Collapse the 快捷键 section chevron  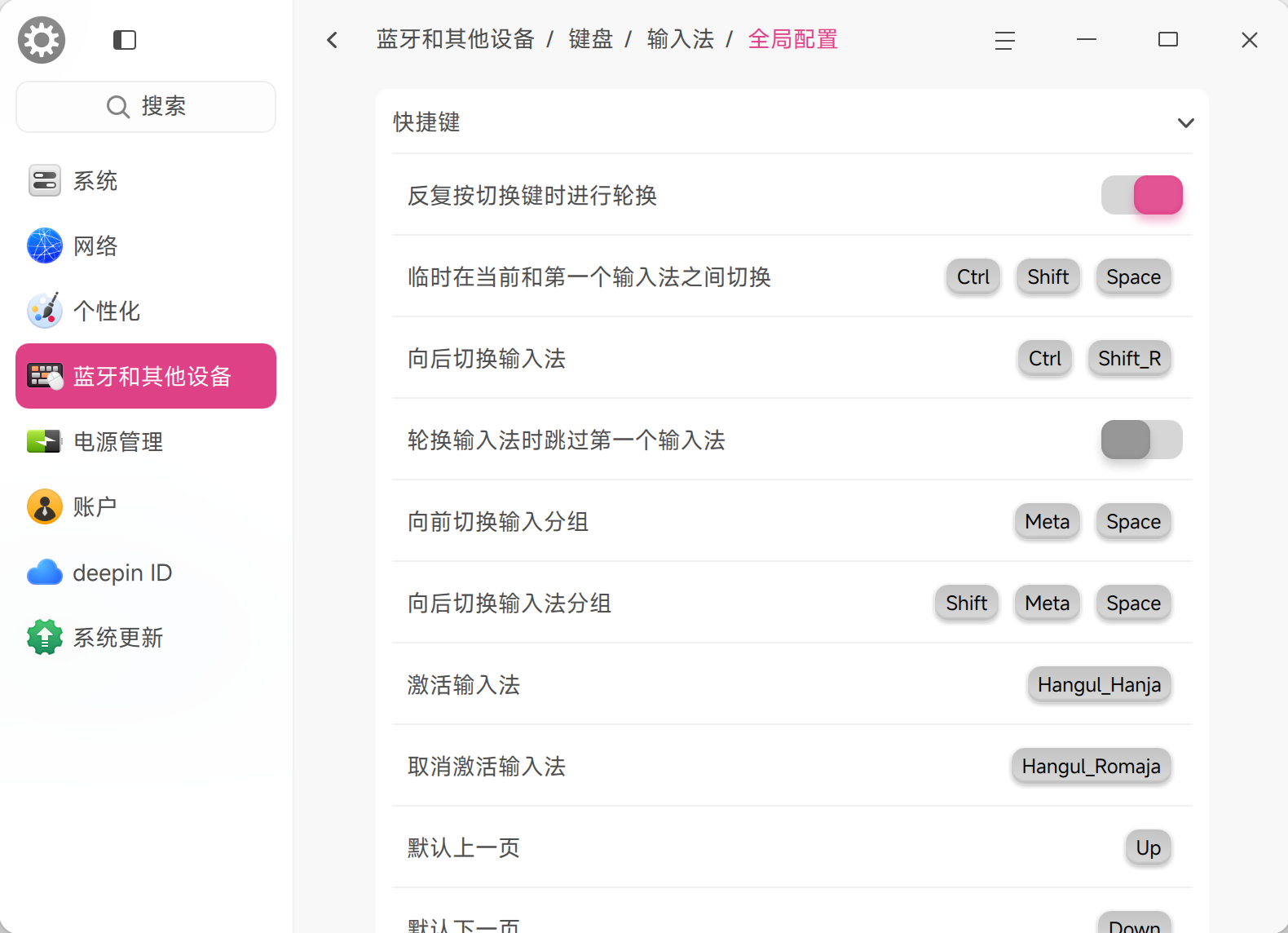1185,123
